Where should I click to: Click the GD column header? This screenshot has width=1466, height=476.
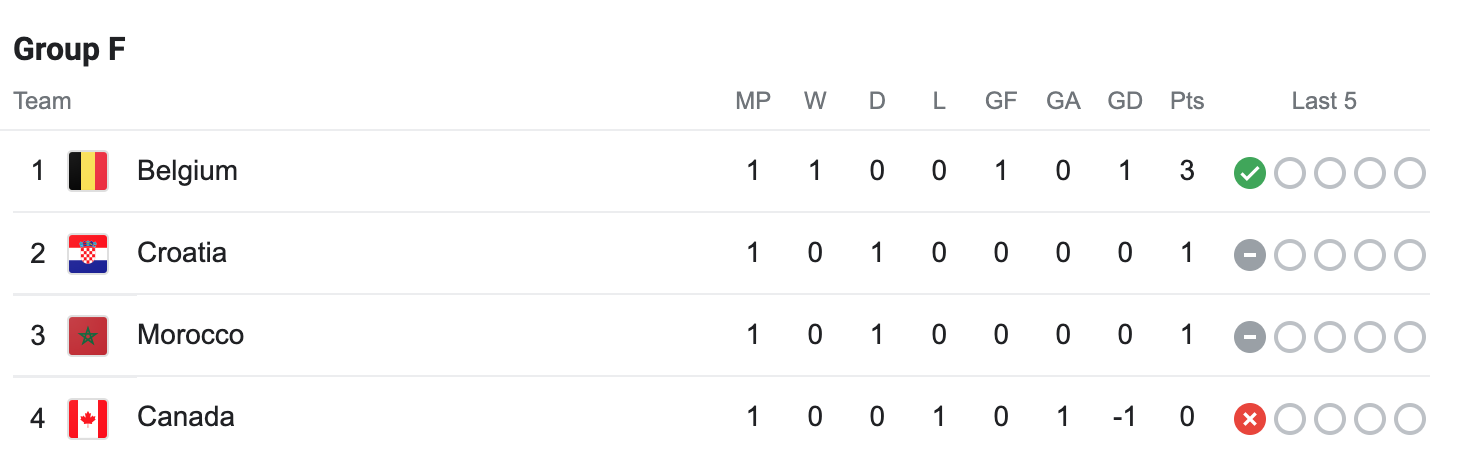click(x=1125, y=101)
